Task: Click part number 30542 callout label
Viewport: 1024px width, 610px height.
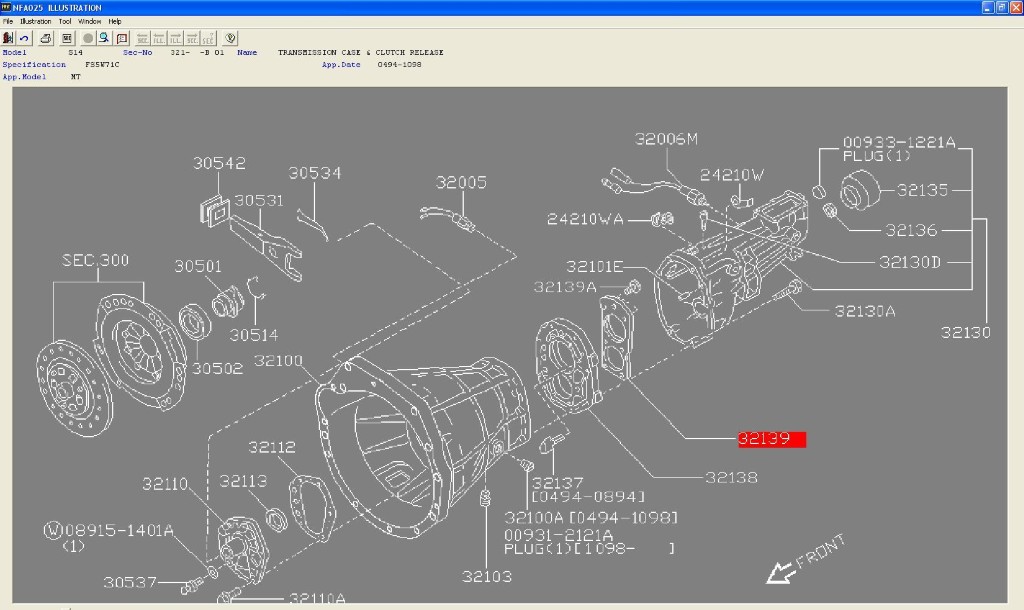Action: tap(219, 164)
